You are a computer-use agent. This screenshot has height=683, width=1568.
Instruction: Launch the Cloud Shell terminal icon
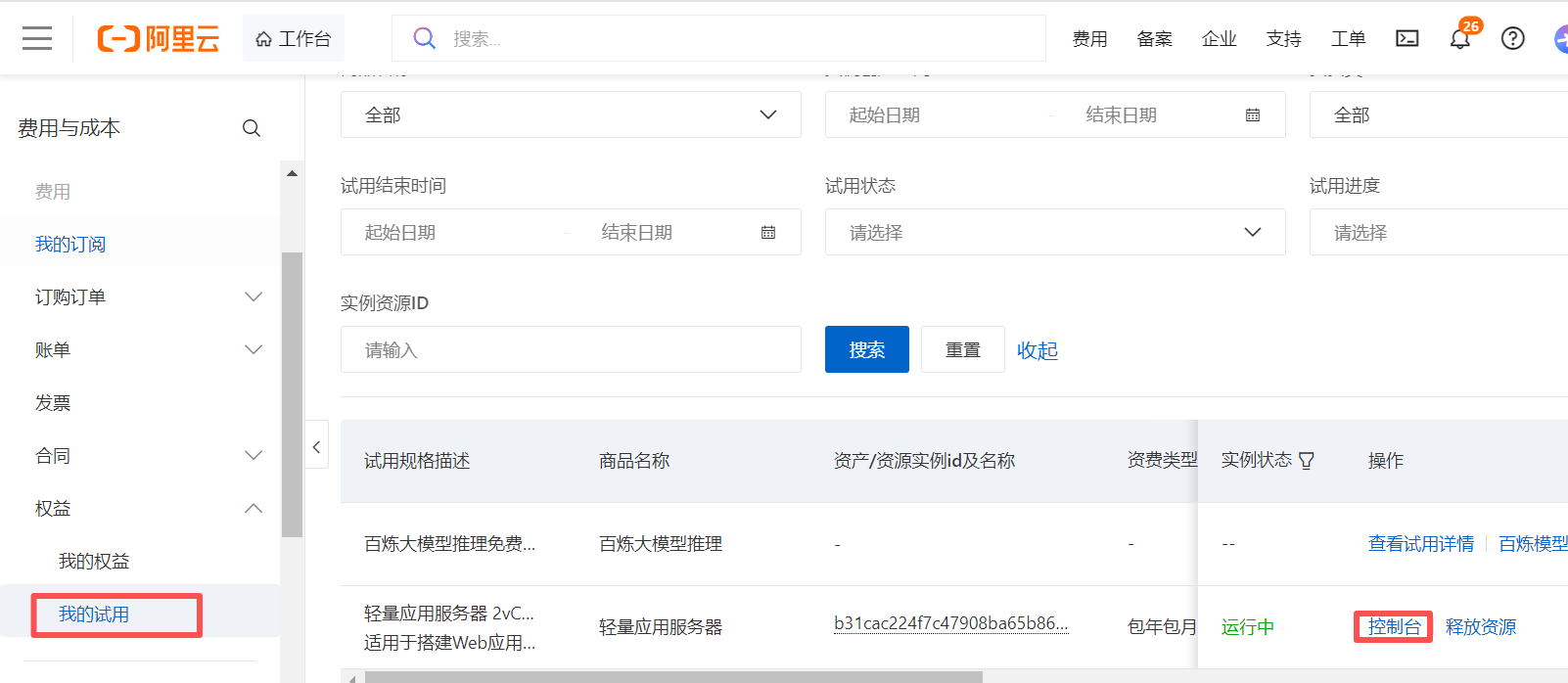[1407, 38]
